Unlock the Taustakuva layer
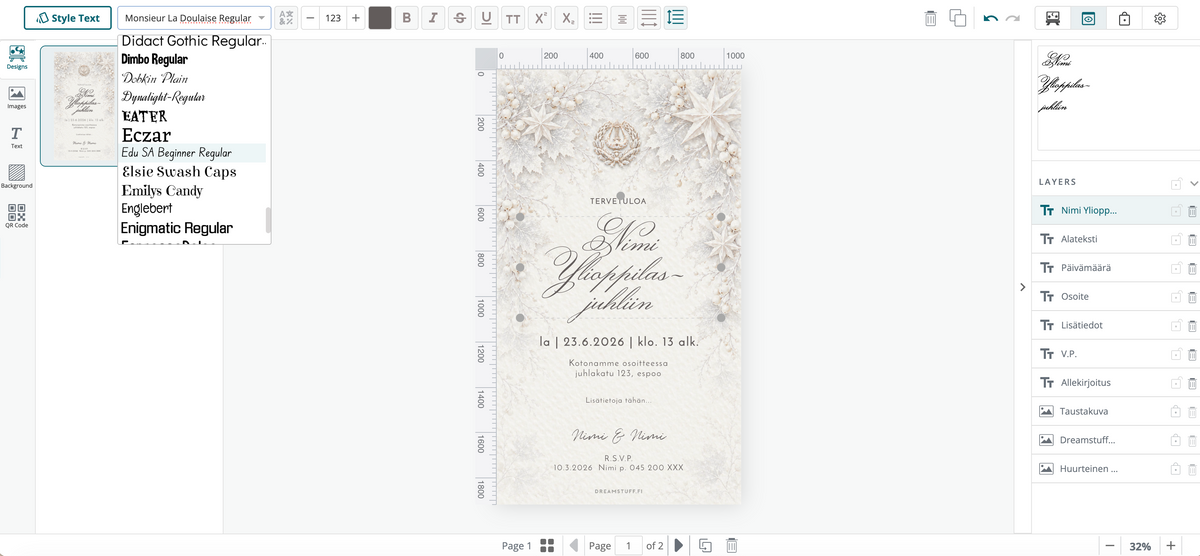1200x556 pixels. tap(1176, 411)
